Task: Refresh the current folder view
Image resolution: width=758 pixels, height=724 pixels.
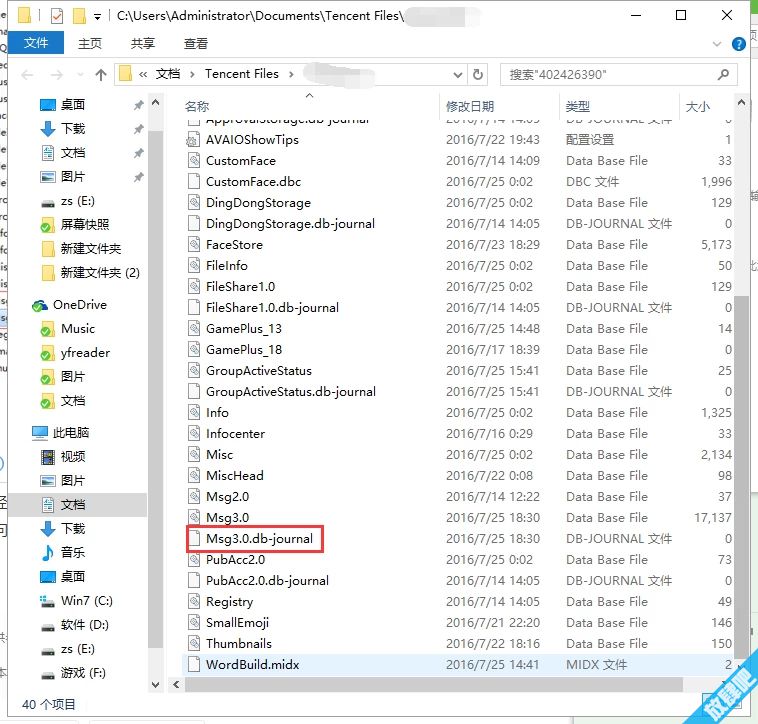Action: (478, 74)
